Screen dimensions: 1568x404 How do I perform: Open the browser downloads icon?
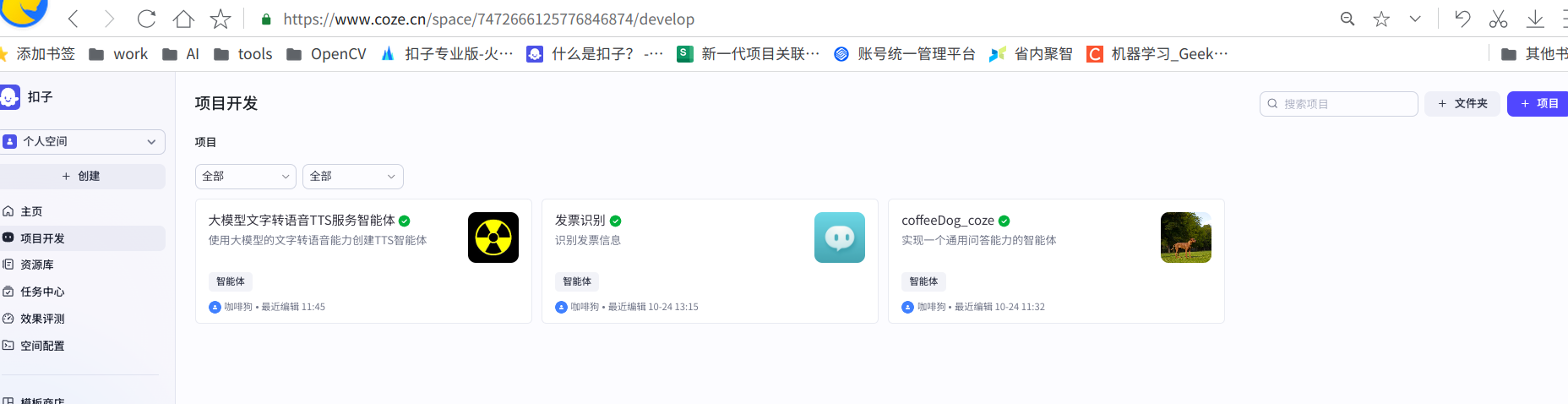[x=1535, y=19]
